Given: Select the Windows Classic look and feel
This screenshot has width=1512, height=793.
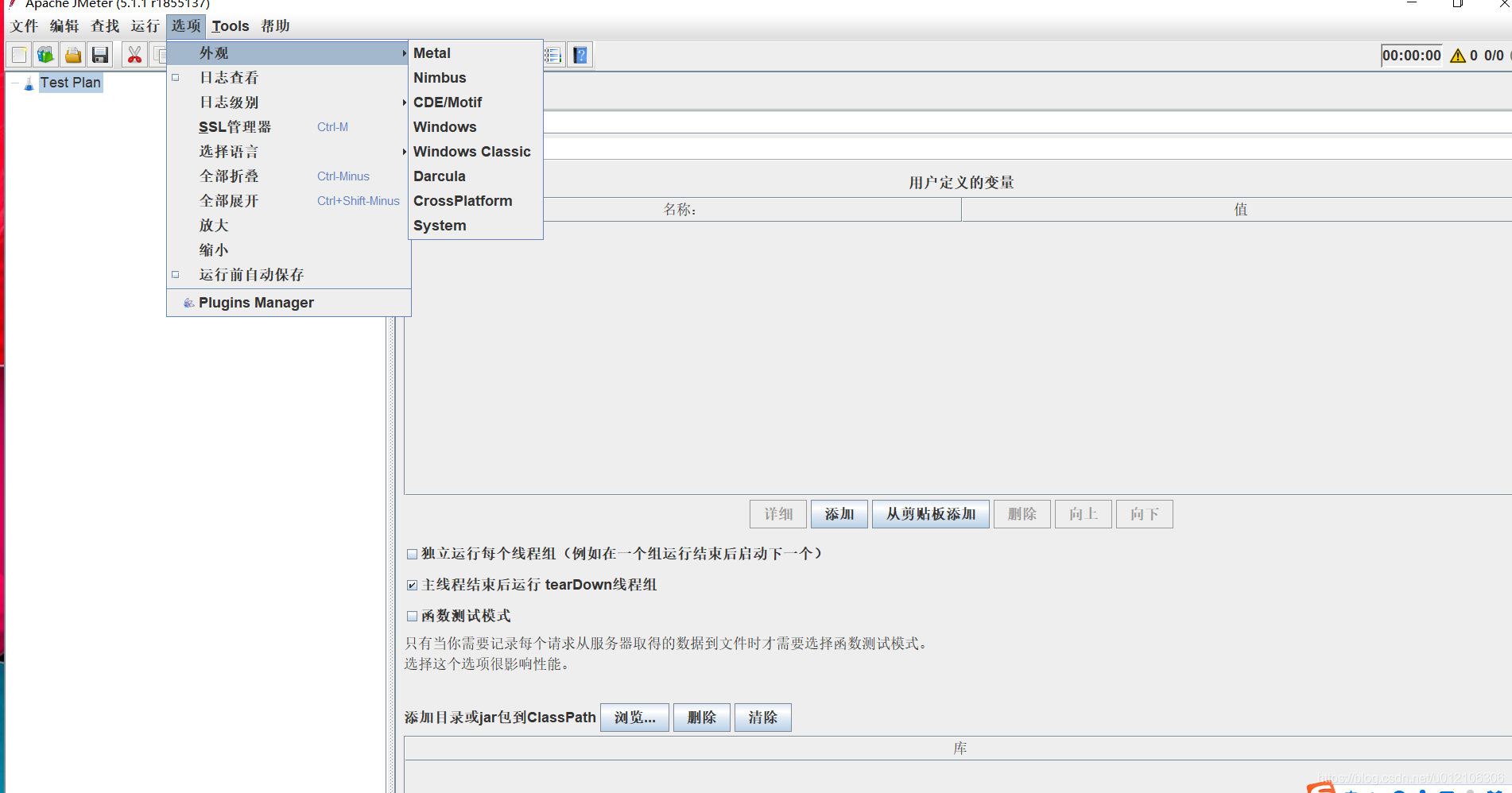Looking at the screenshot, I should tap(475, 152).
